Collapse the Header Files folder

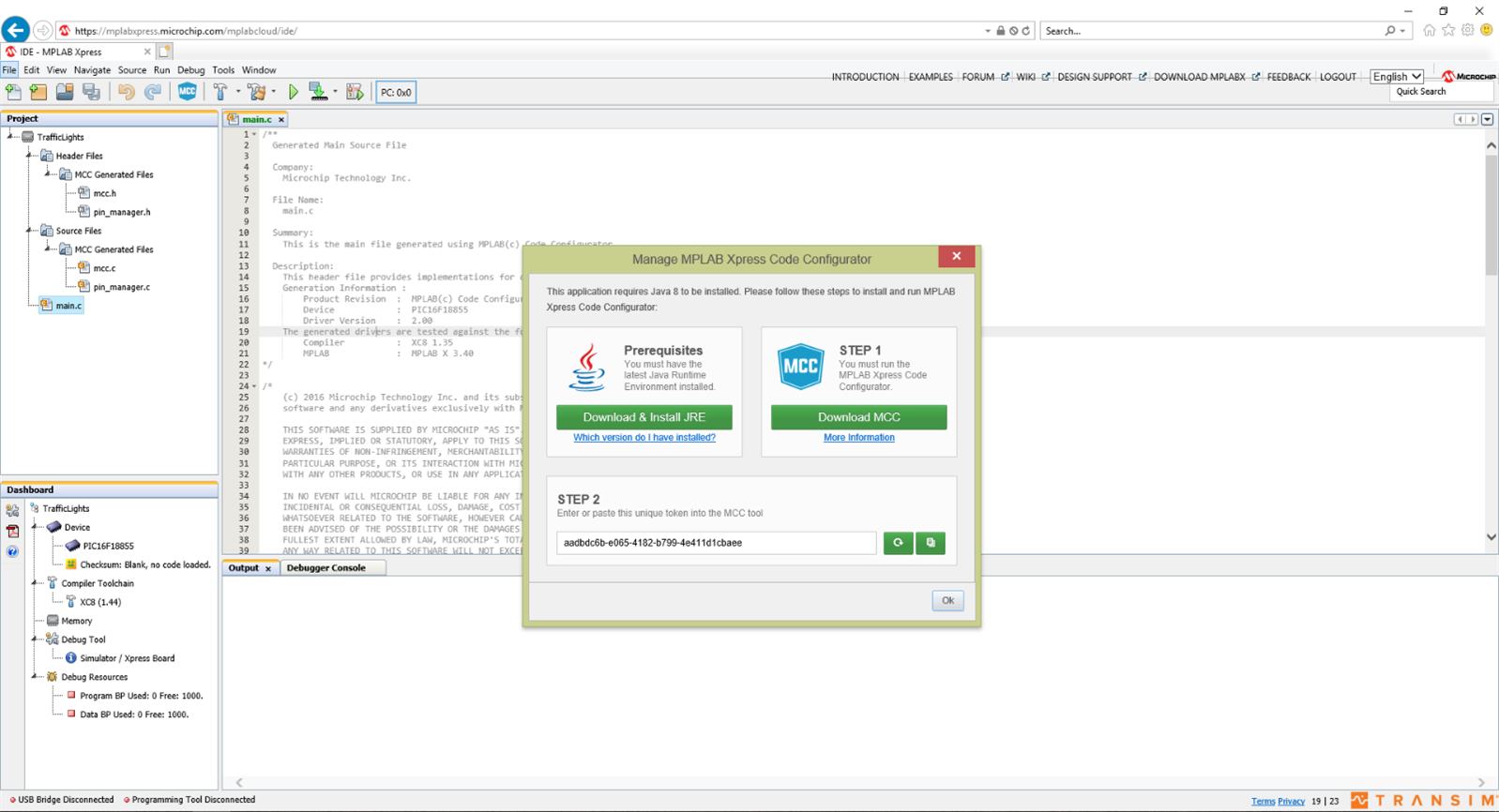29,156
